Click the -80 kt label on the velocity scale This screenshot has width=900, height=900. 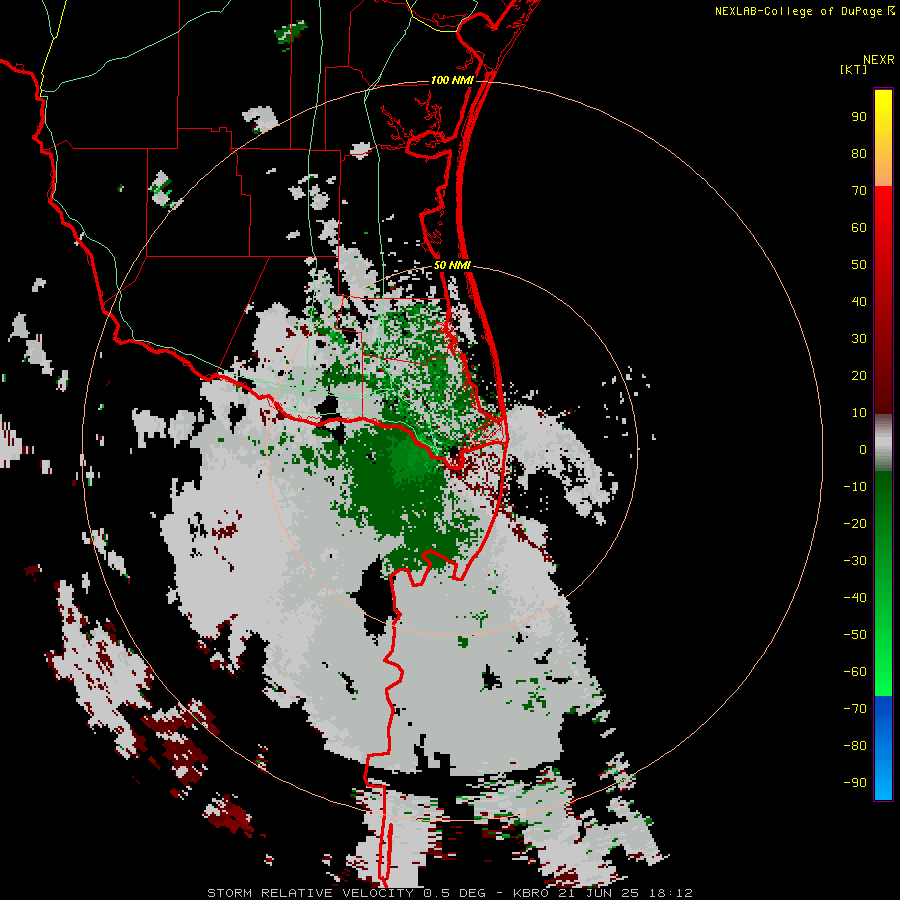(855, 746)
